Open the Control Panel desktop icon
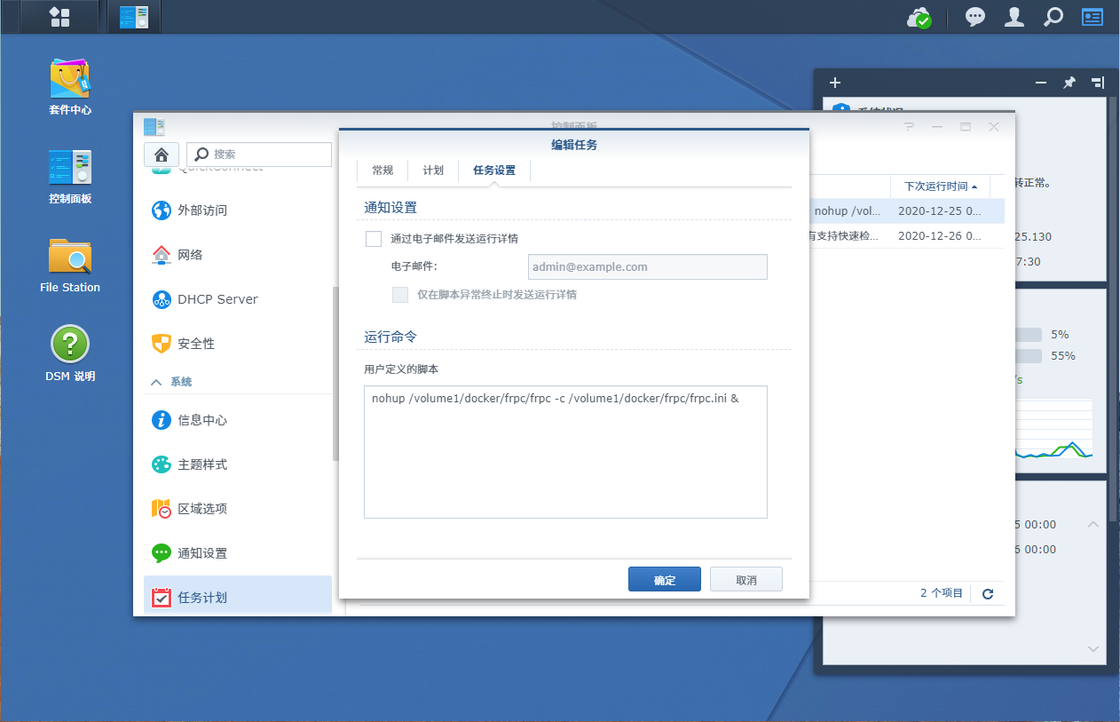 [x=70, y=176]
